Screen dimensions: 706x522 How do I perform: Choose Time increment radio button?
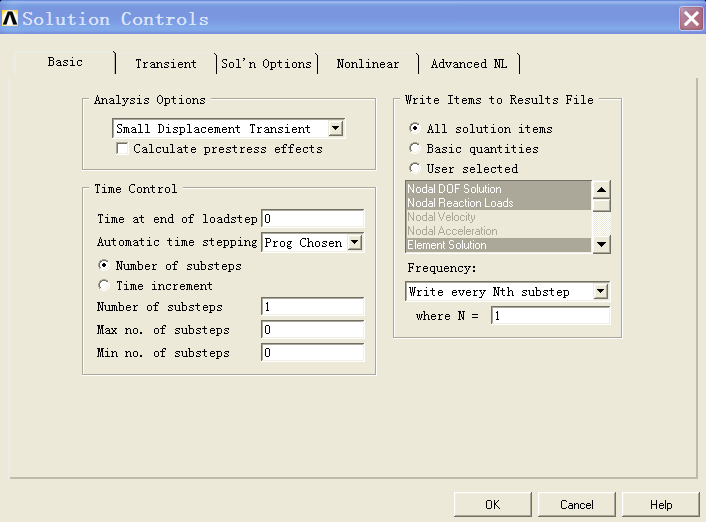pyautogui.click(x=104, y=286)
